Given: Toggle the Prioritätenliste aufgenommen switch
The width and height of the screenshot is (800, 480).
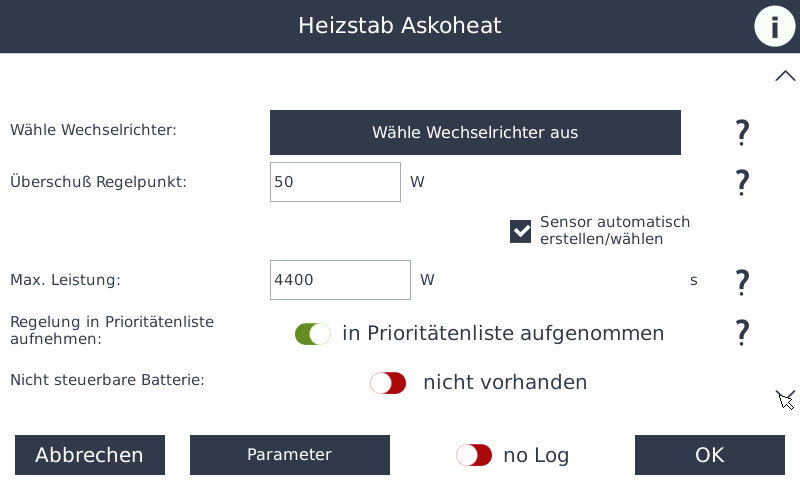Looking at the screenshot, I should (x=313, y=334).
